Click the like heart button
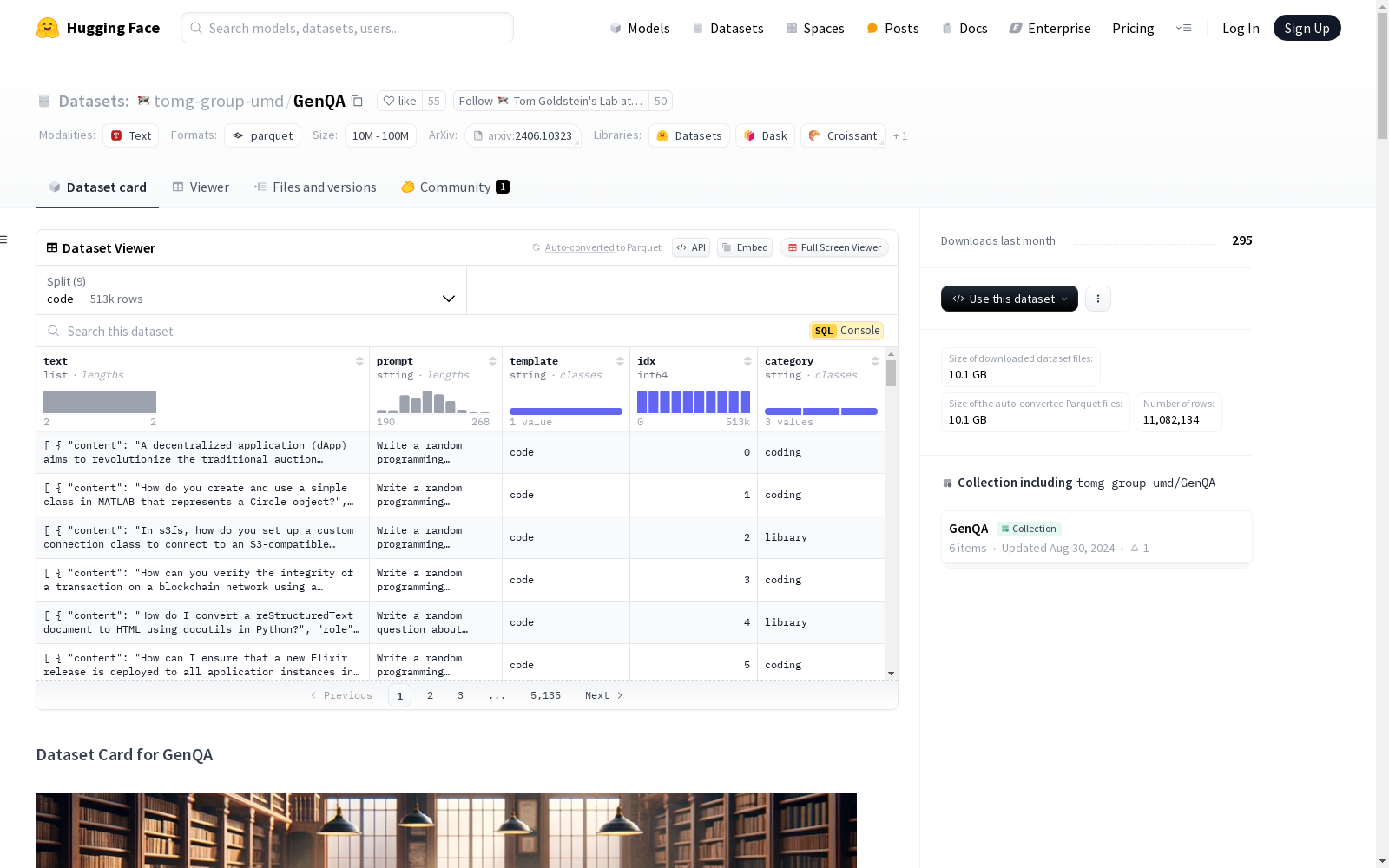Screen dimensions: 1389x868 (399, 101)
